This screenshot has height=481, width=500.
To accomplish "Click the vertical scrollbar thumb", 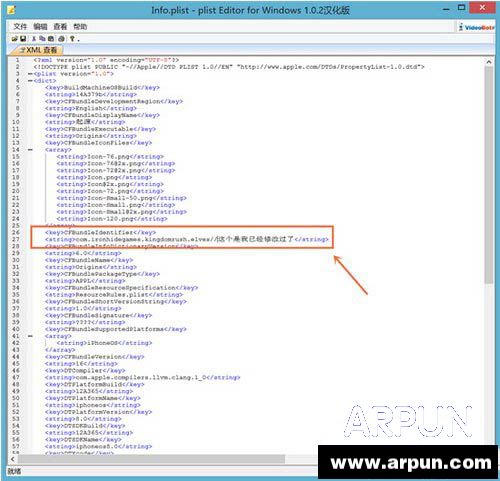I will coord(489,175).
